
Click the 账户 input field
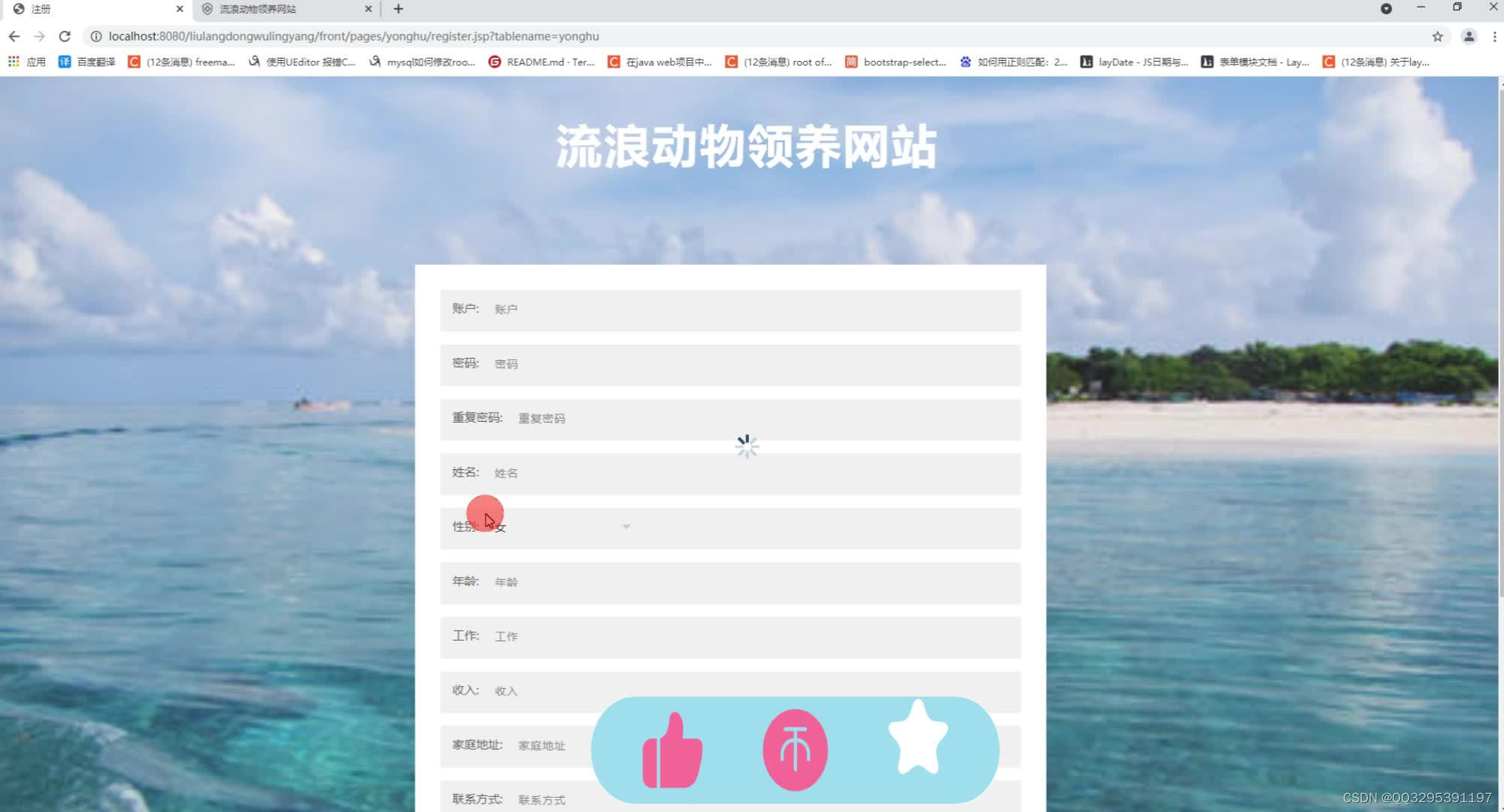[x=730, y=310]
